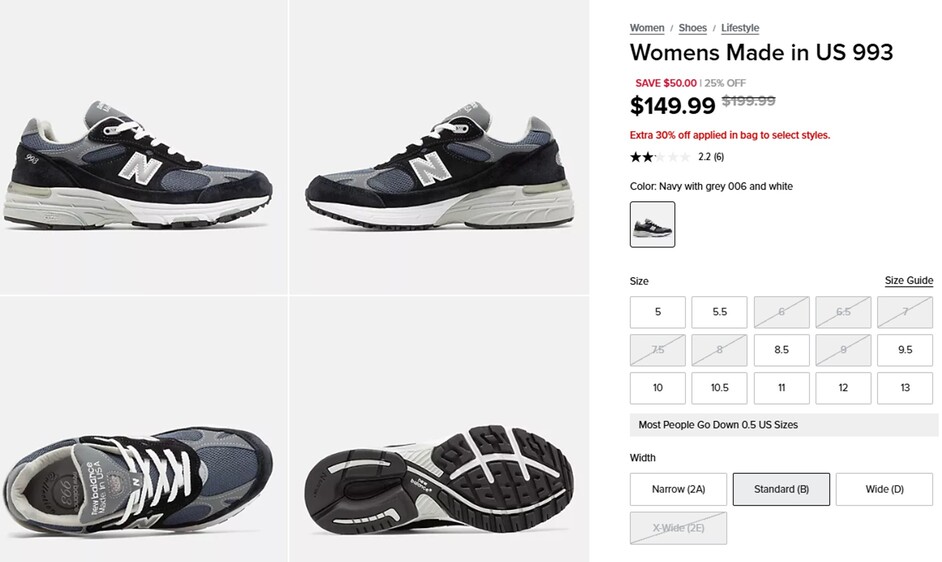Screen dimensions: 942x562
Task: Open the shoe outsole bottom-view image
Action: click(x=439, y=429)
